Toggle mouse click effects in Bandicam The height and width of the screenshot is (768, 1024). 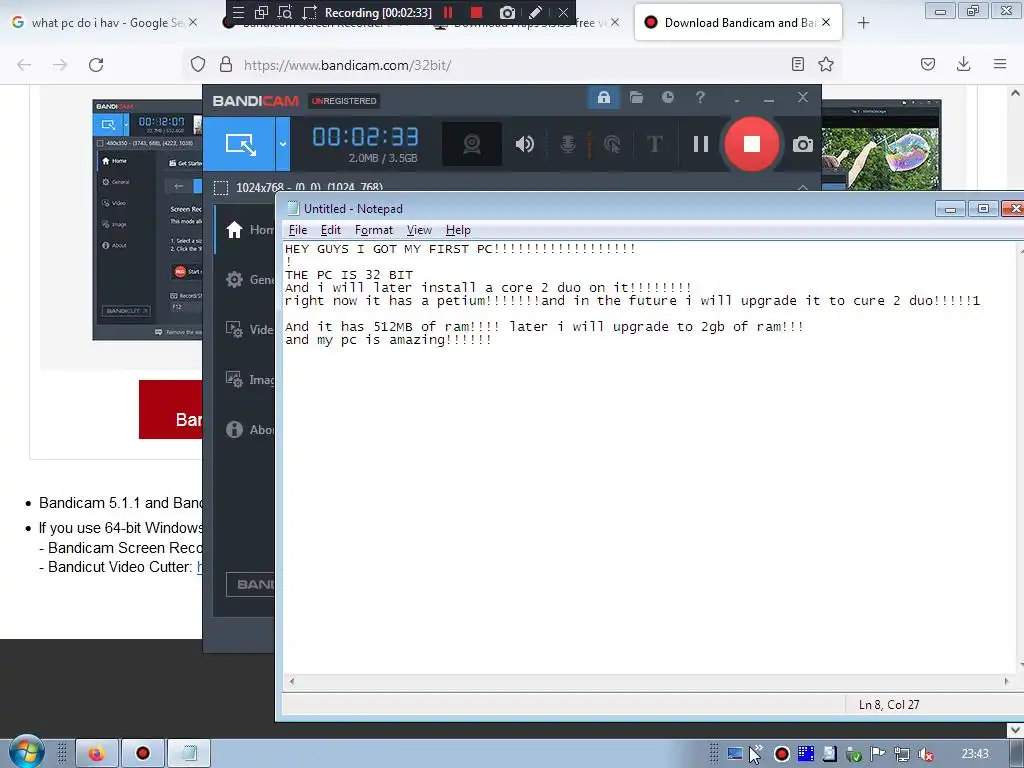[x=612, y=144]
